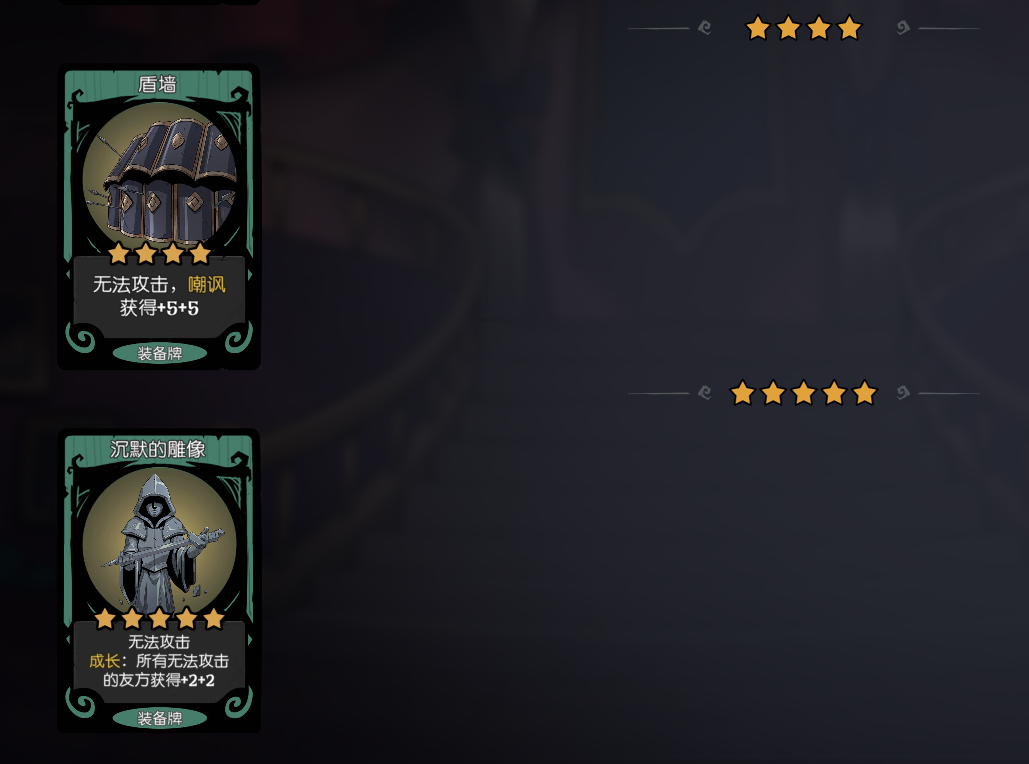Viewport: 1029px width, 764px height.
Task: Click the five-star rating on statue card
Action: point(159,618)
